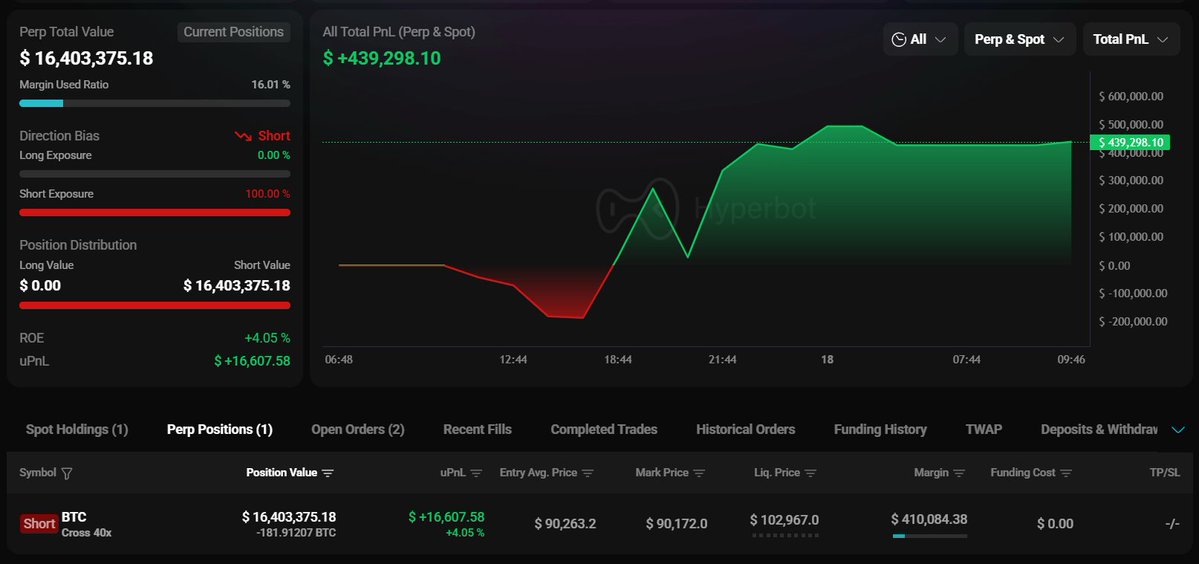Go to the Funding History tab

(x=880, y=429)
